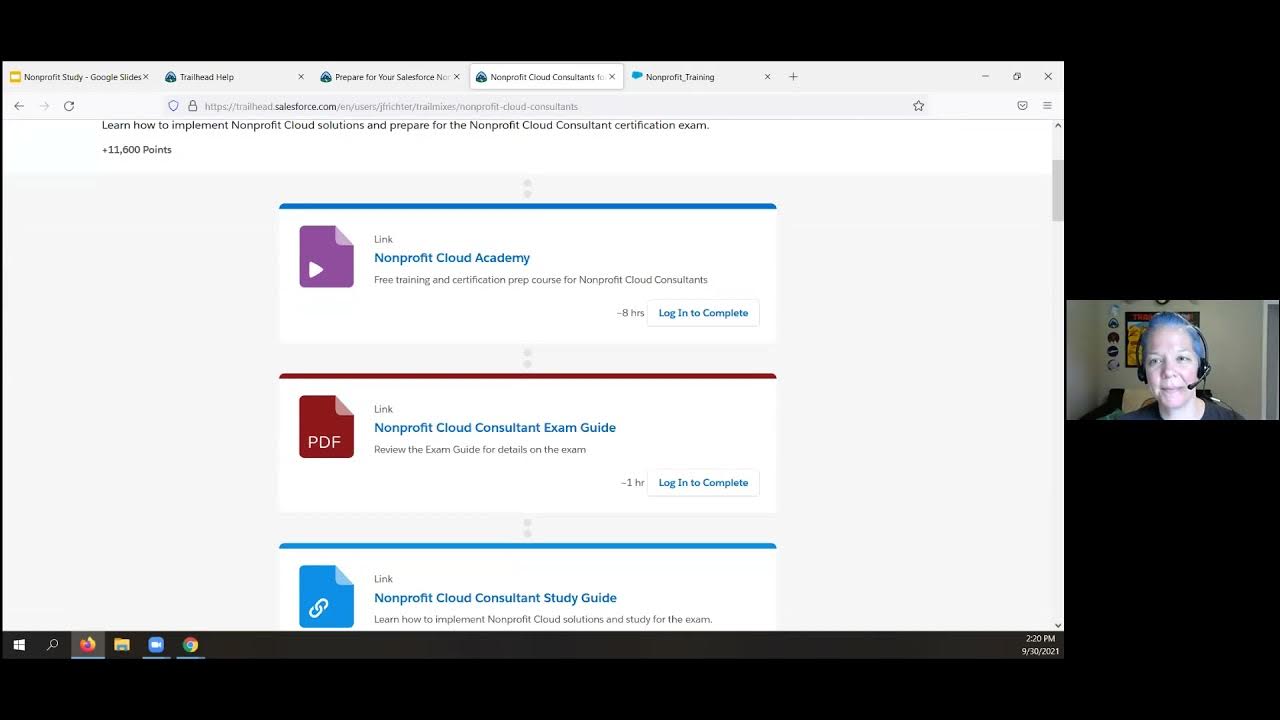This screenshot has width=1280, height=720.
Task: Click Log In to Complete for Cloud Academy
Action: click(703, 313)
